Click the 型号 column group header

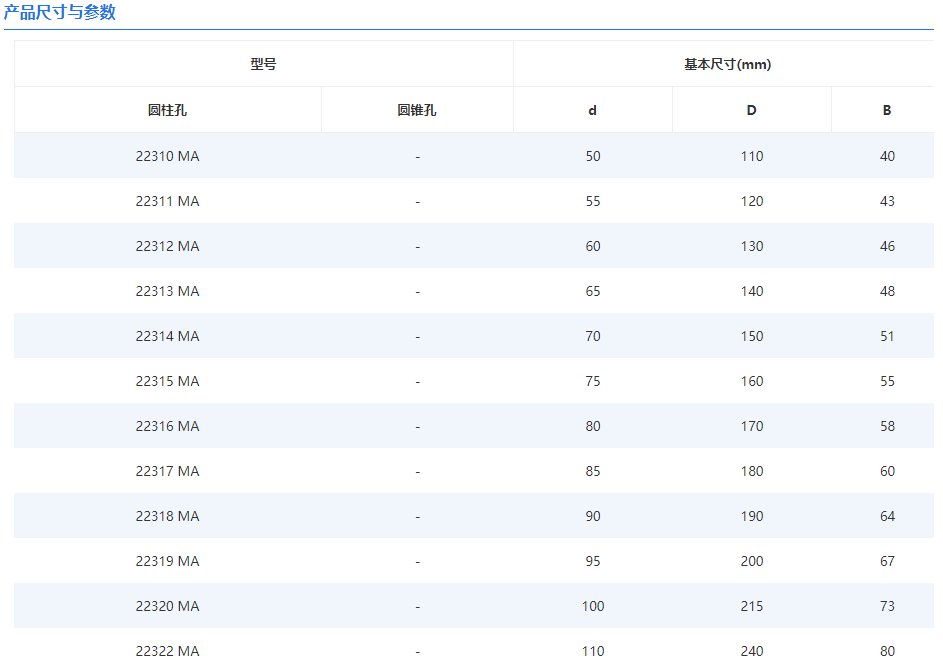tap(263, 64)
